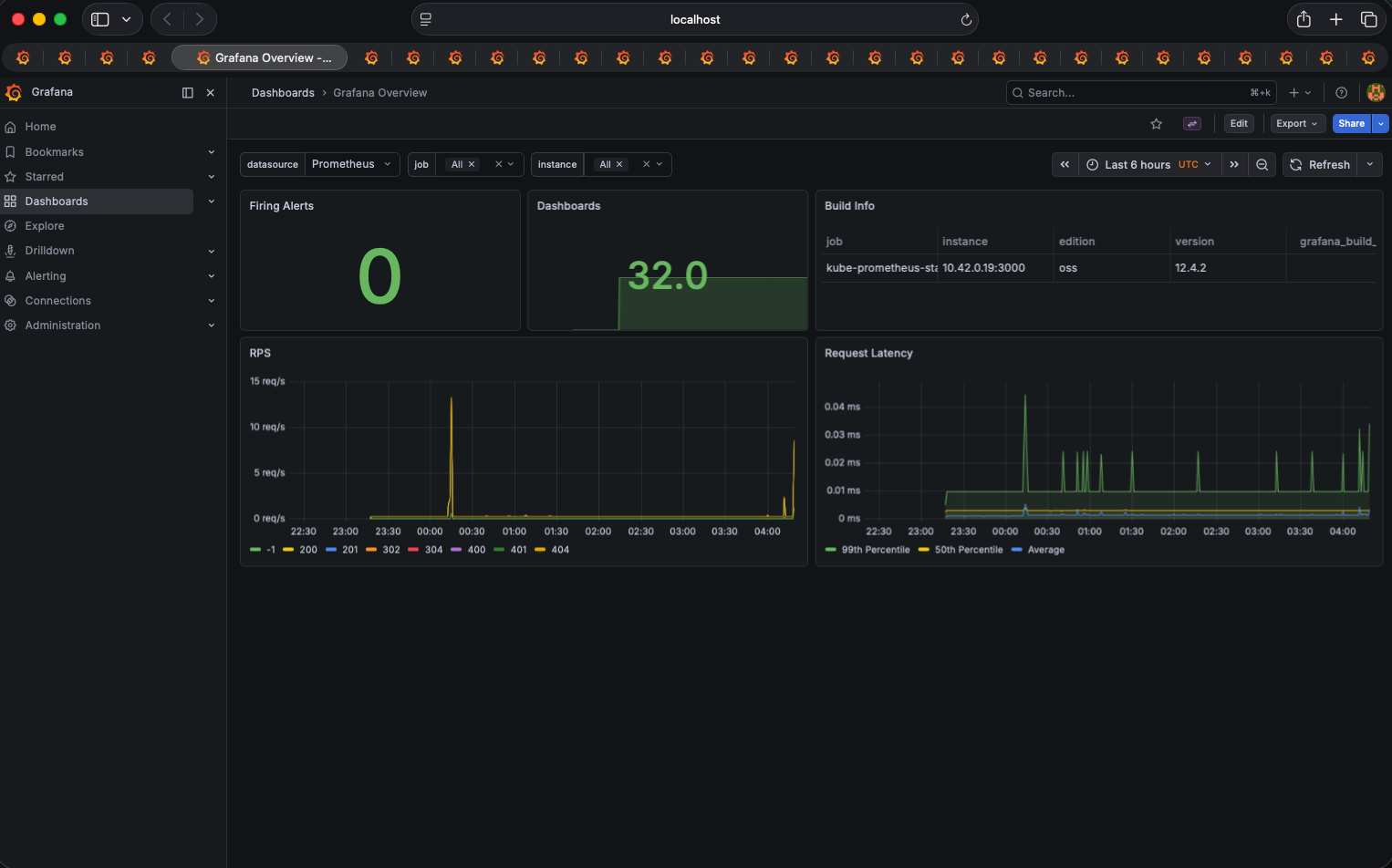
Task: Click the Edit dashboard button
Action: click(1239, 124)
